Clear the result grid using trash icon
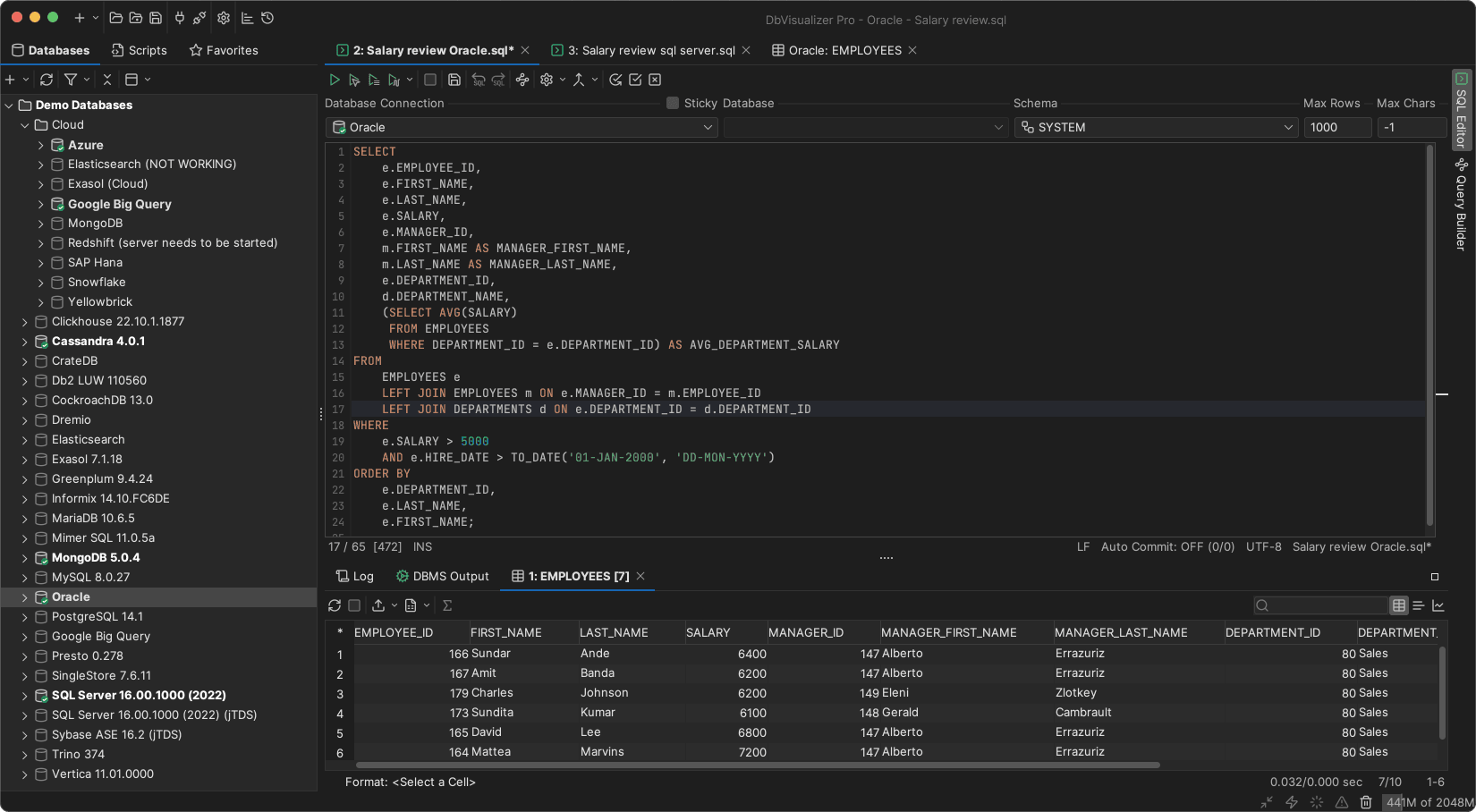The width and height of the screenshot is (1476, 812). point(1366,802)
